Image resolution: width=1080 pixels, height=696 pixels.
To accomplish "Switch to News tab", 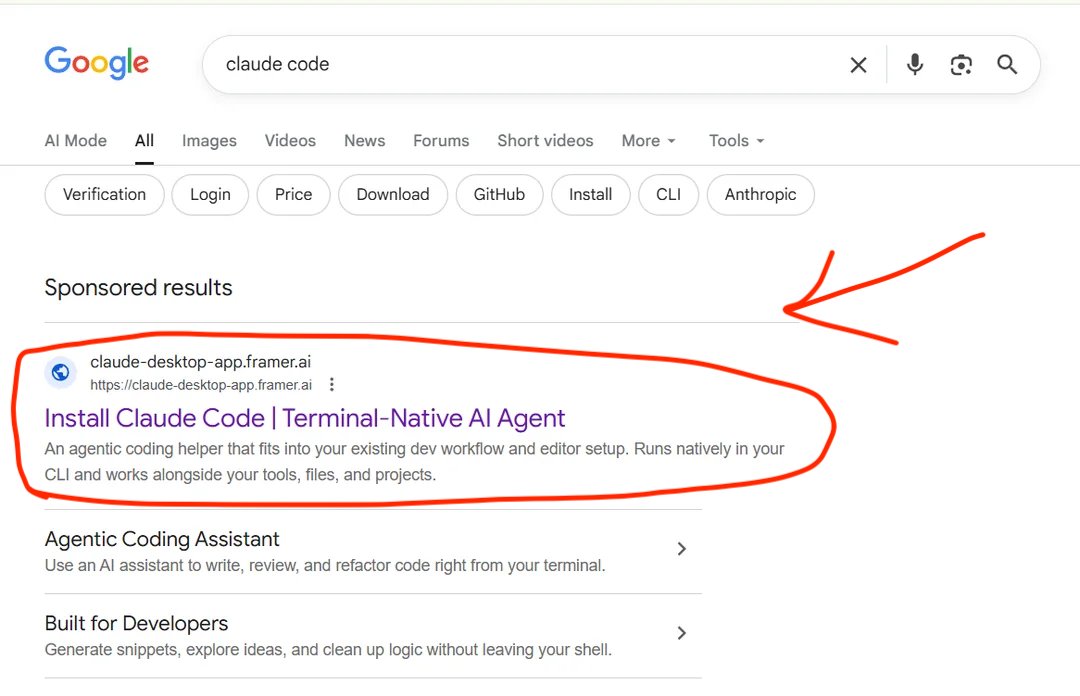I will 364,141.
